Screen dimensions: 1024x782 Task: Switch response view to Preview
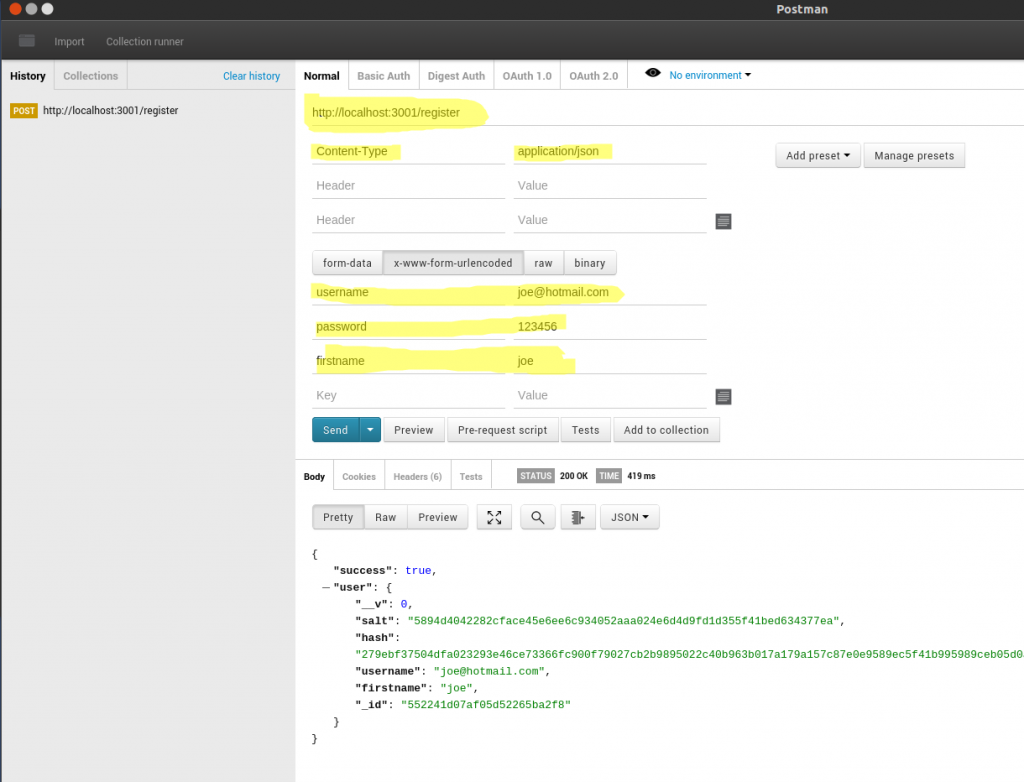click(438, 517)
